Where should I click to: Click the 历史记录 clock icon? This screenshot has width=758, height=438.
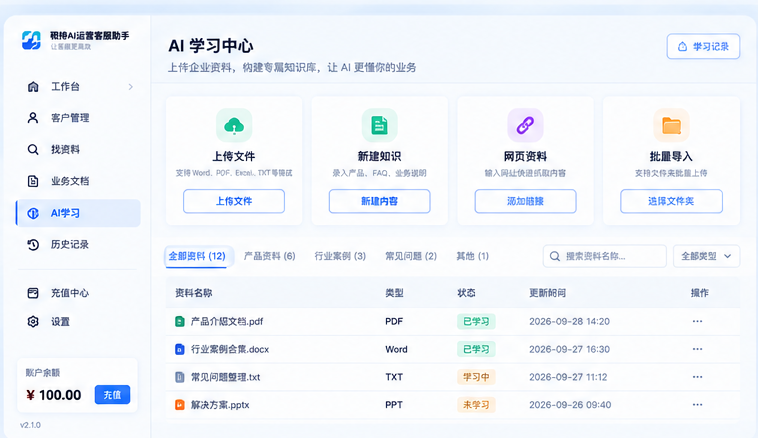click(x=33, y=245)
